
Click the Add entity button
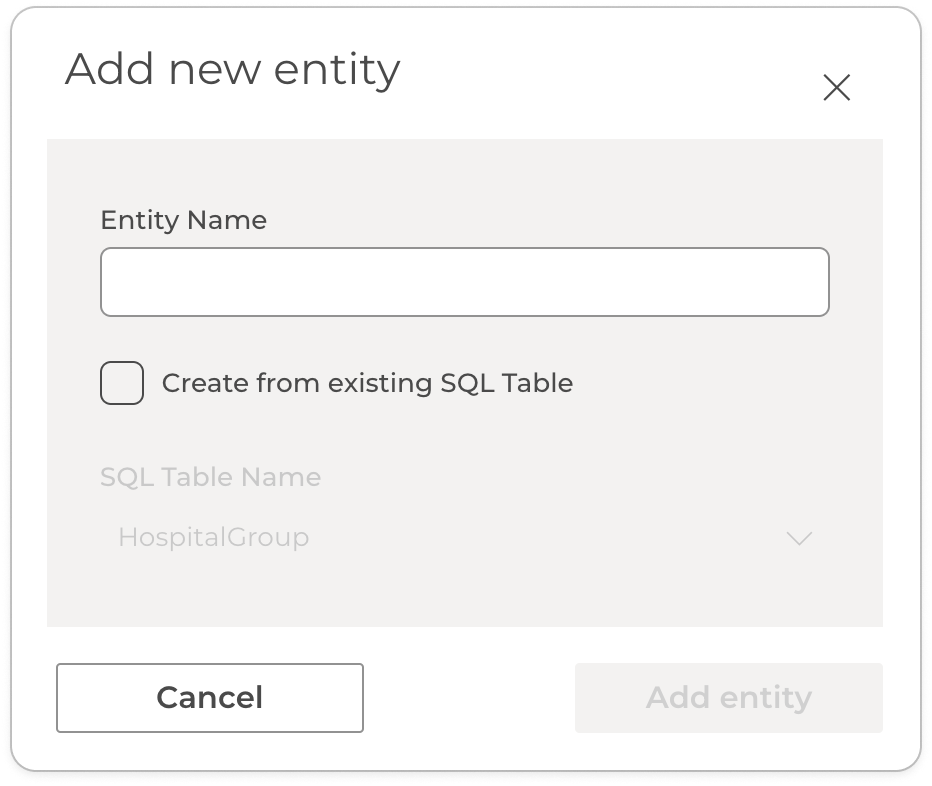[728, 698]
